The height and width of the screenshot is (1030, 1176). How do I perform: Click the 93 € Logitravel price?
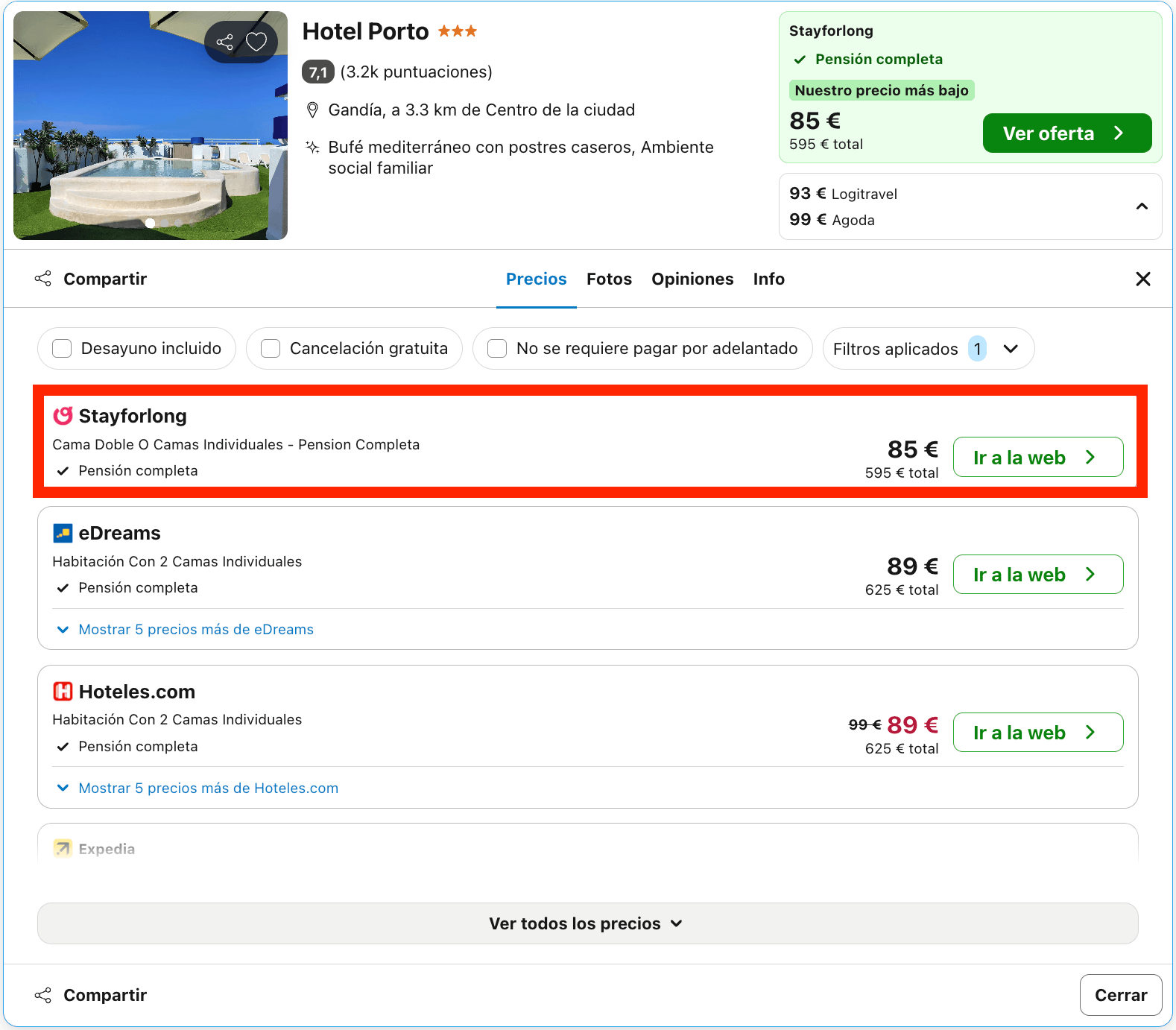843,194
